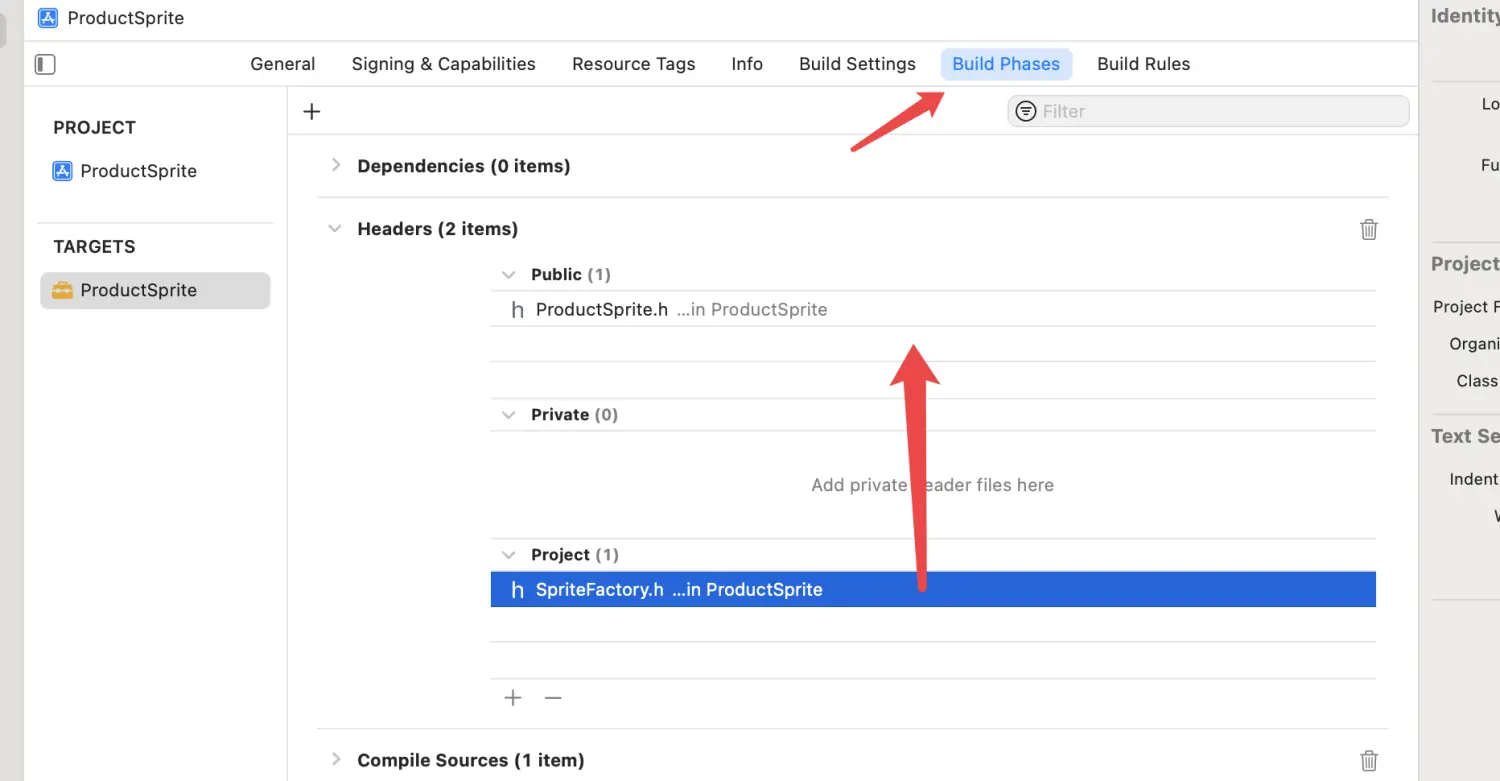Screen dimensions: 1500x781
Task: Click the add build phase plus icon
Action: click(x=312, y=111)
